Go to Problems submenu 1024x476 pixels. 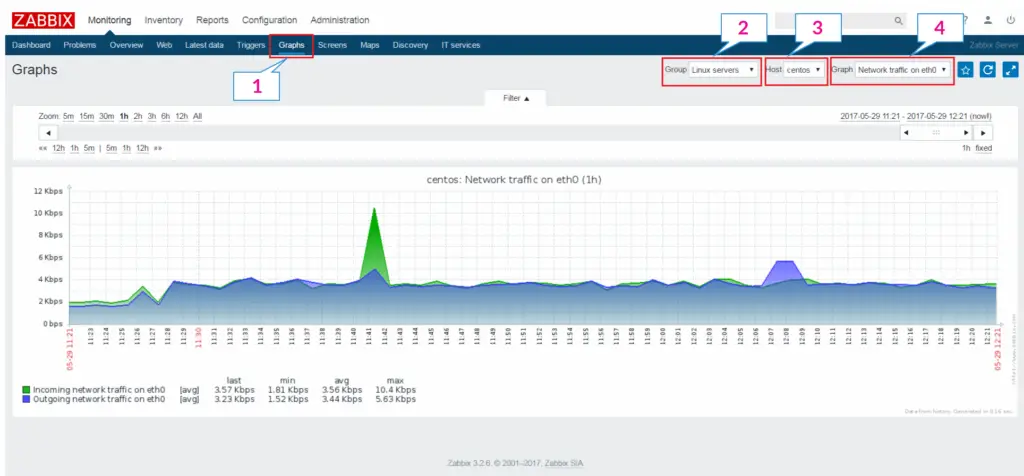pyautogui.click(x=80, y=45)
